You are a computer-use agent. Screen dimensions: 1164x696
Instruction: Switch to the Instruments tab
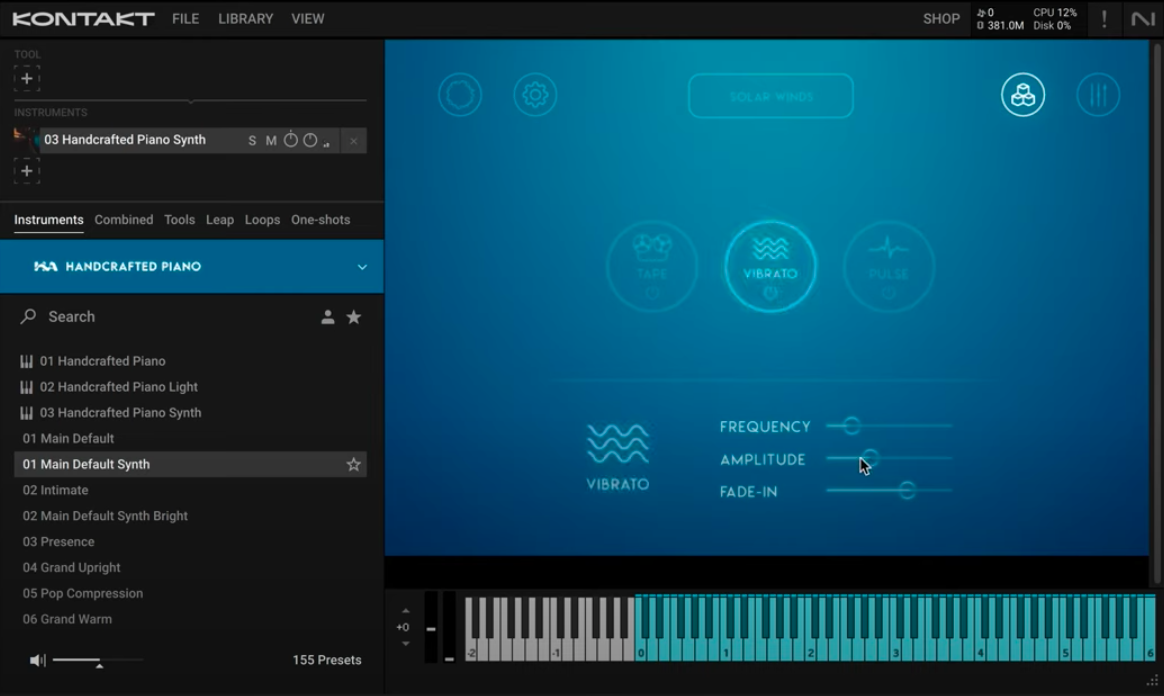coord(49,220)
